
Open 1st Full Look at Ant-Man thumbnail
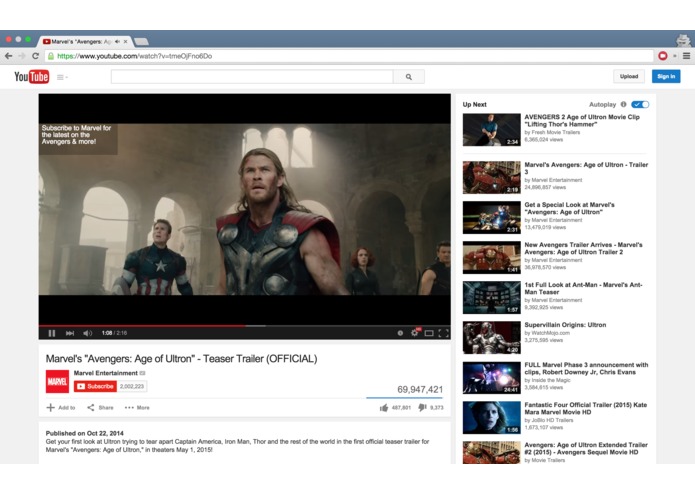[492, 297]
